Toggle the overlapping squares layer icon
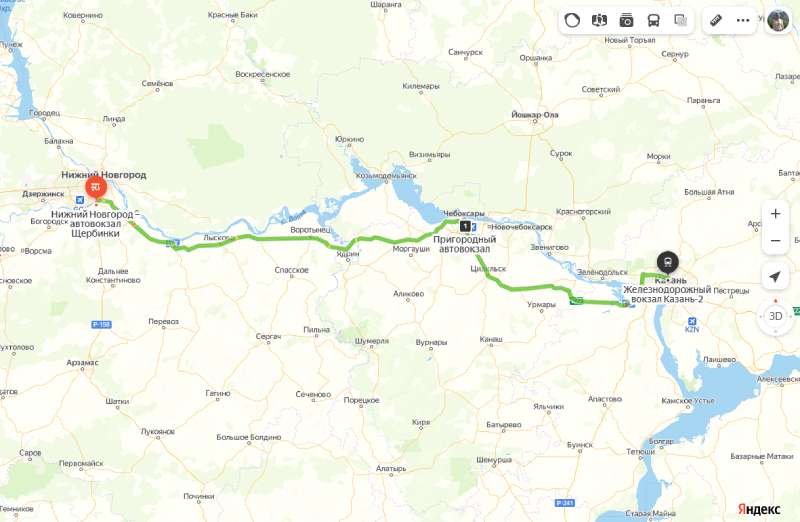This screenshot has height=522, width=800. point(681,20)
